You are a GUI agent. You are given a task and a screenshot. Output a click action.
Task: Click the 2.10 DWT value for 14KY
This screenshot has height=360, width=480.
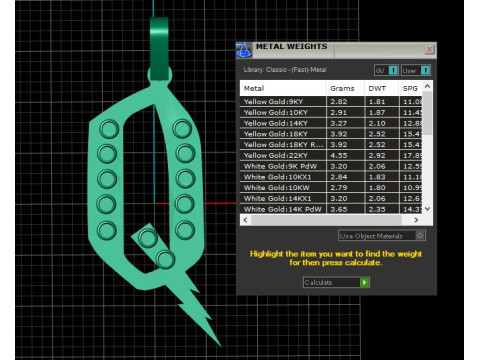tap(377, 123)
